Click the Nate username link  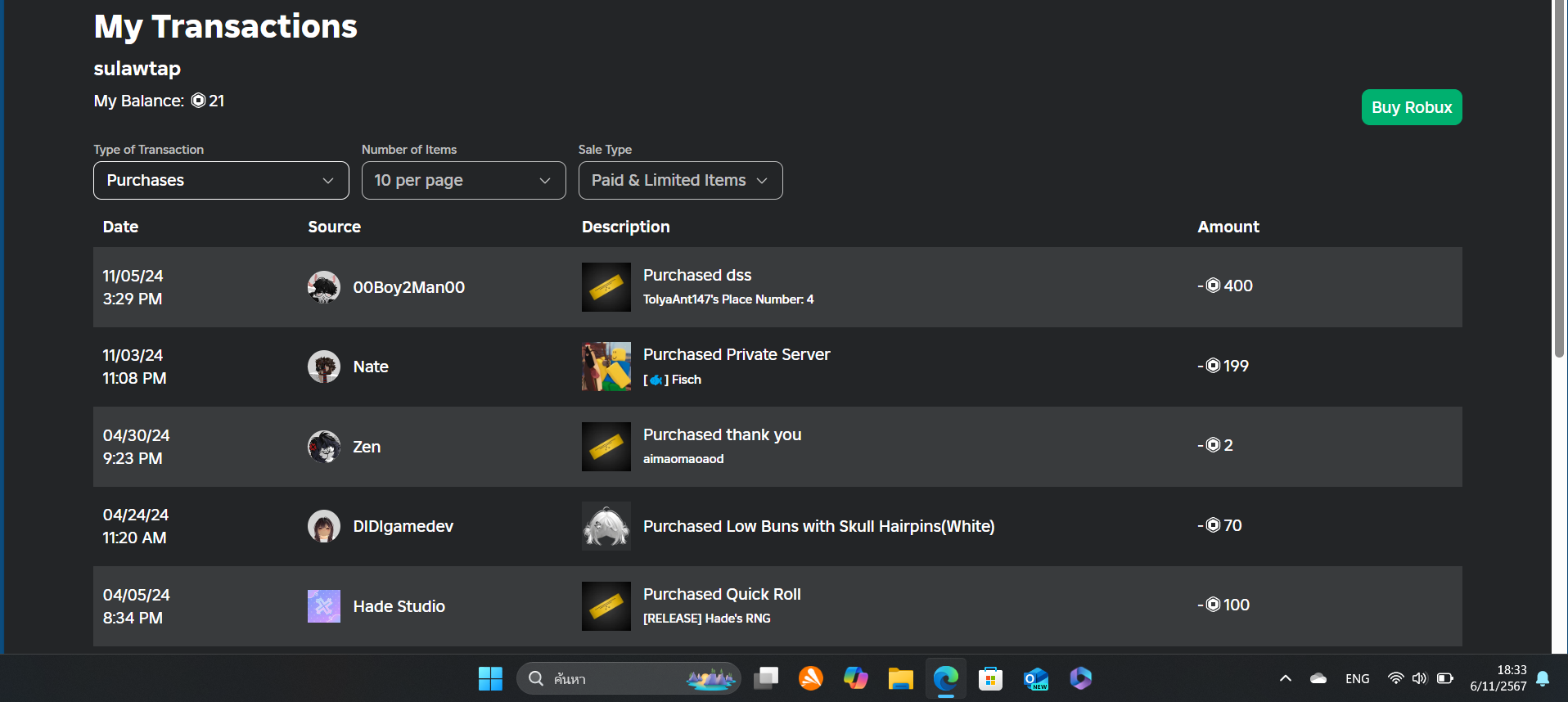tap(371, 367)
